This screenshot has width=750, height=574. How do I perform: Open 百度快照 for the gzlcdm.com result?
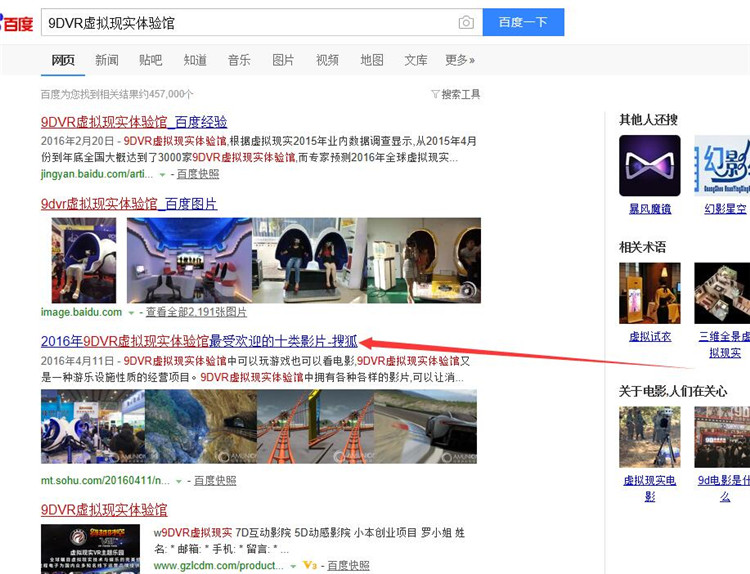348,565
